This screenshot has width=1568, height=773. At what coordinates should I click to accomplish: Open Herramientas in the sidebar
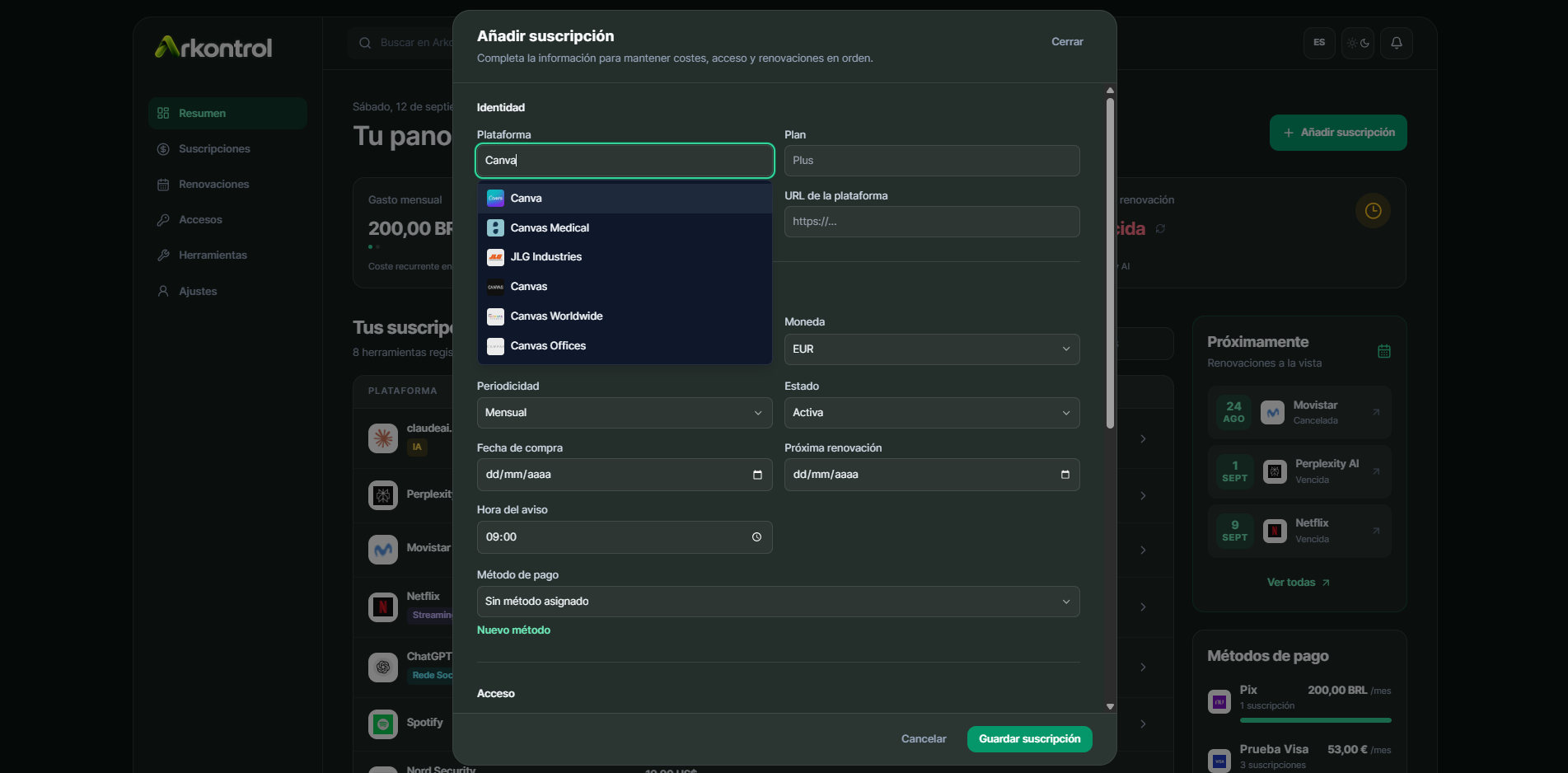227,255
